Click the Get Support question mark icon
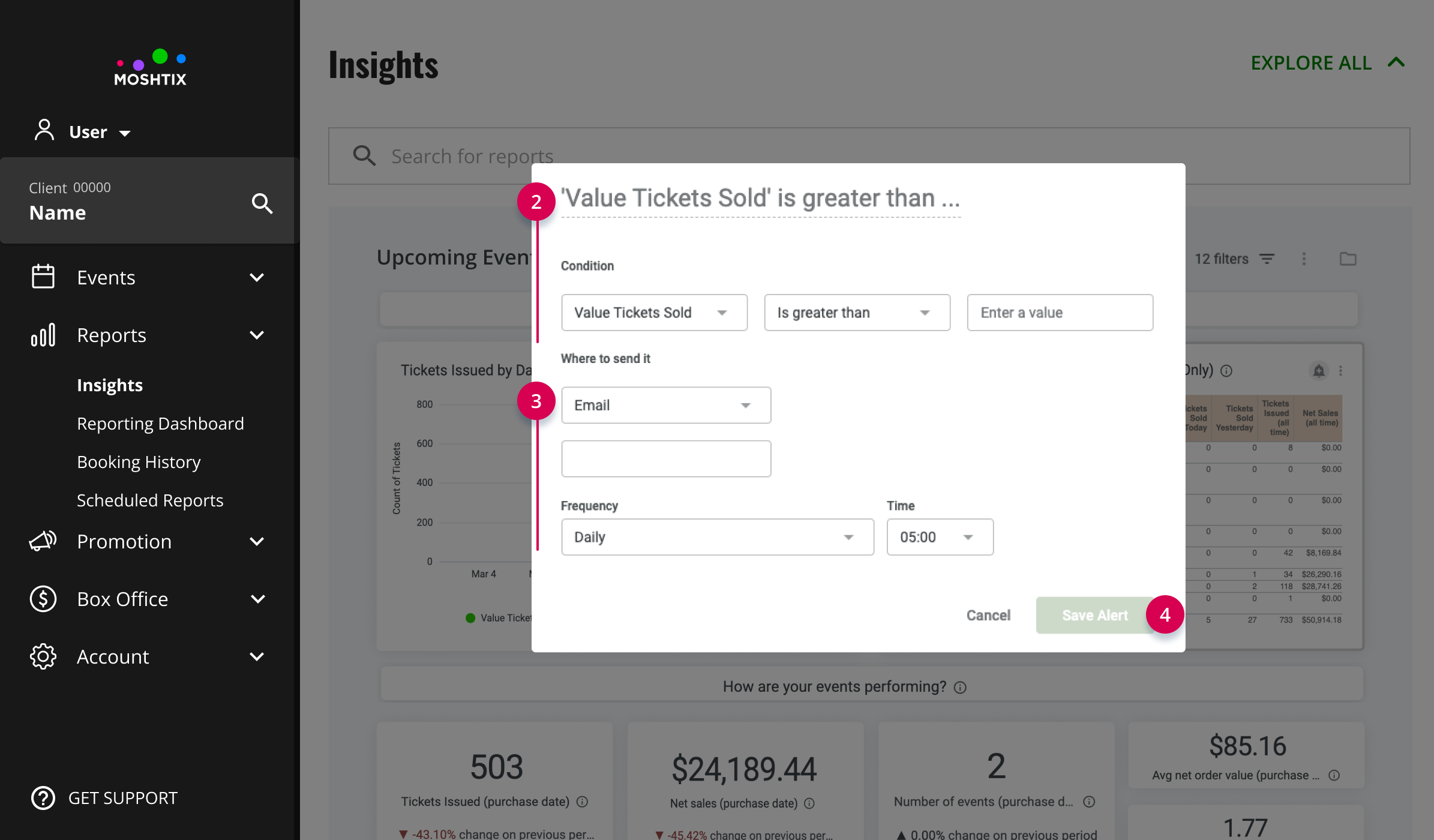This screenshot has width=1434, height=840. click(43, 798)
